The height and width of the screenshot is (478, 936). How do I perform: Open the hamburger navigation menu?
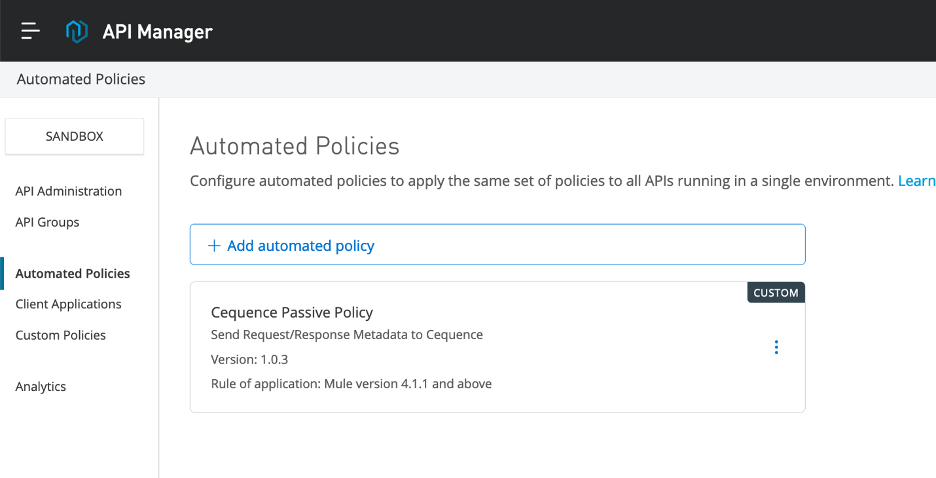click(x=30, y=31)
